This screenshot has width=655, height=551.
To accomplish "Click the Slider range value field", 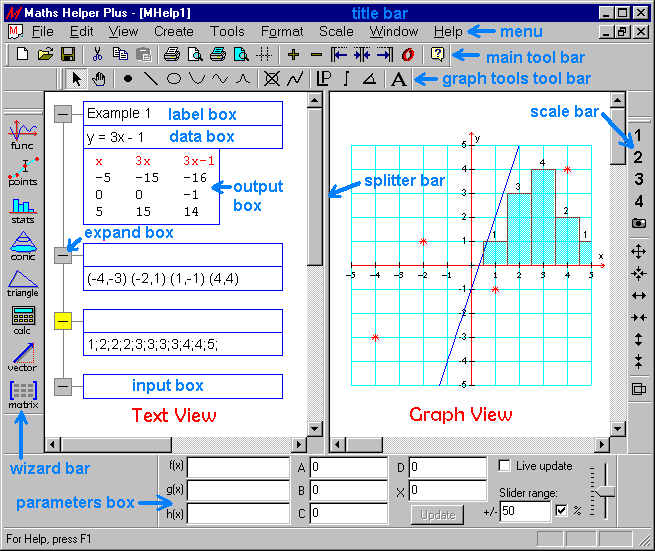I will click(526, 511).
